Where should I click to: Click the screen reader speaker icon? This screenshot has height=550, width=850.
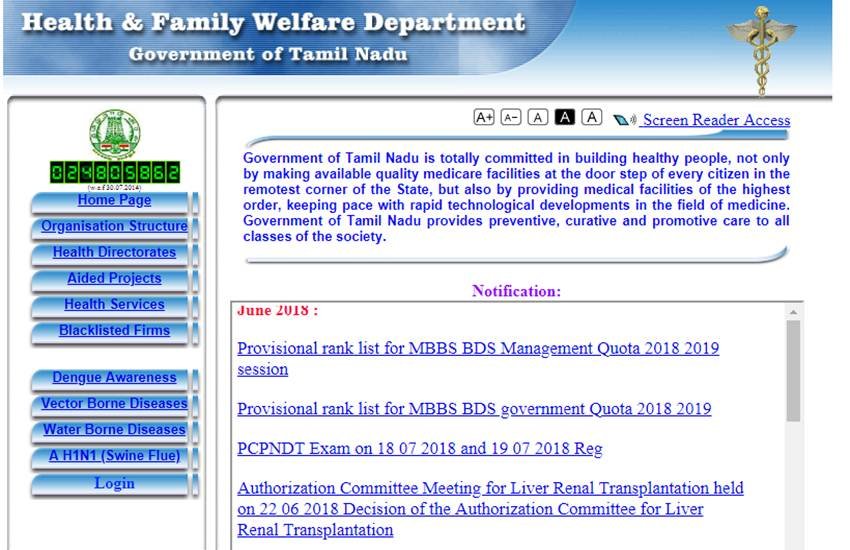625,120
